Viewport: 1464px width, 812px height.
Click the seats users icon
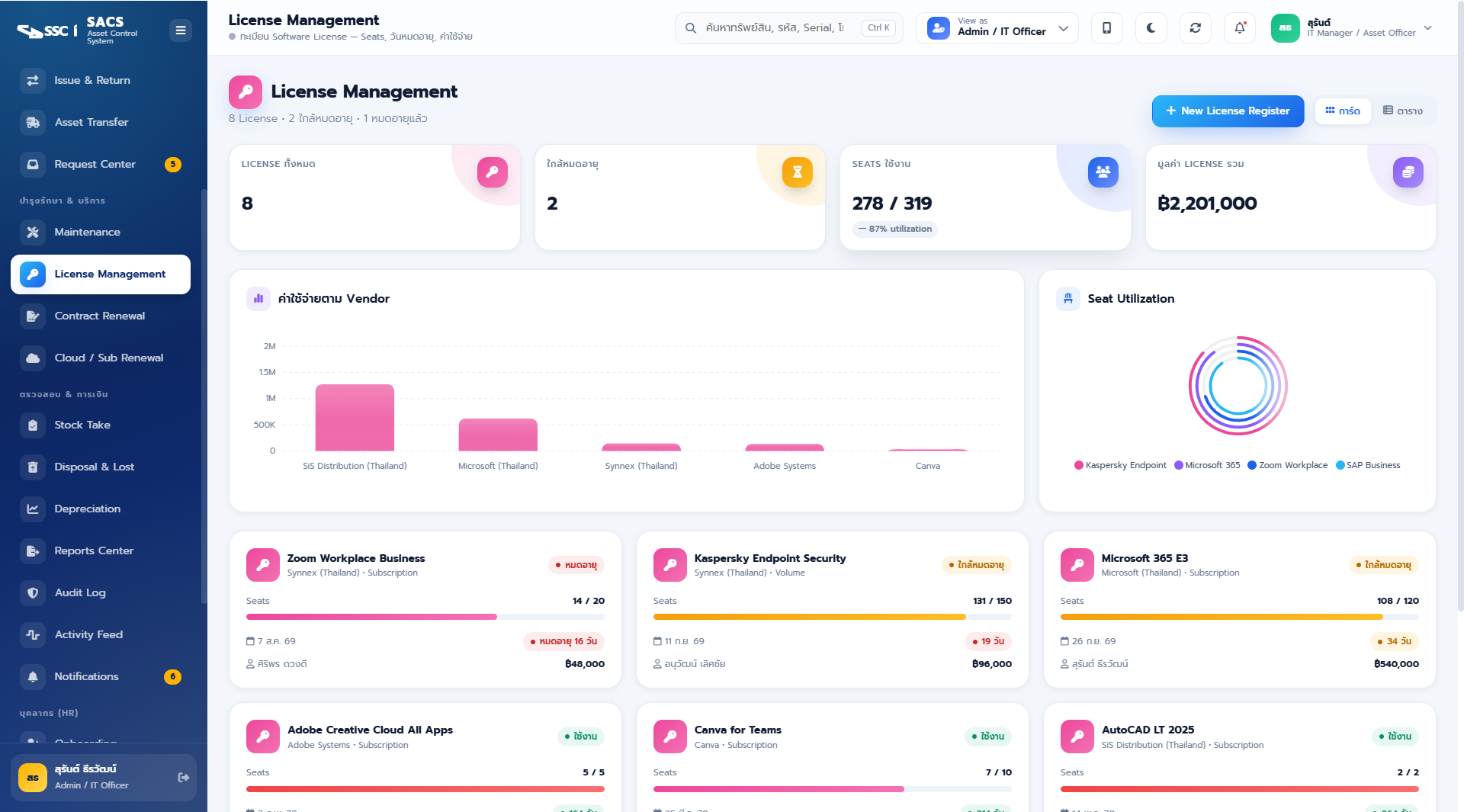[1103, 172]
